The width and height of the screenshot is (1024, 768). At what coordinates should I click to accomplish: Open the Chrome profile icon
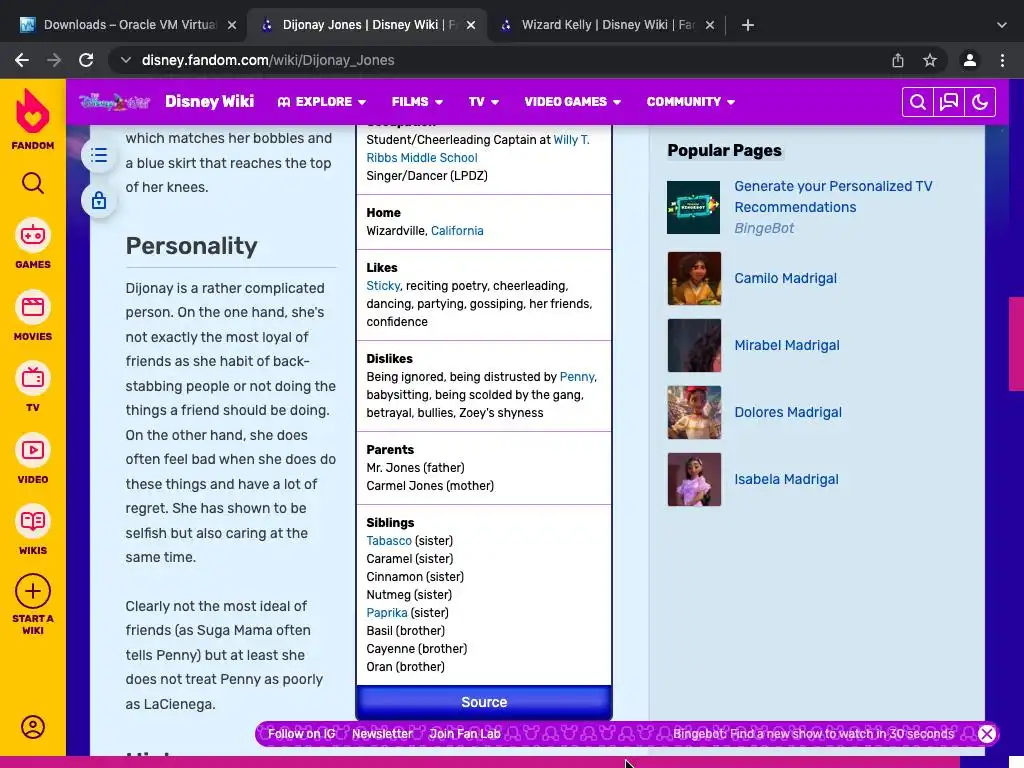[x=970, y=60]
